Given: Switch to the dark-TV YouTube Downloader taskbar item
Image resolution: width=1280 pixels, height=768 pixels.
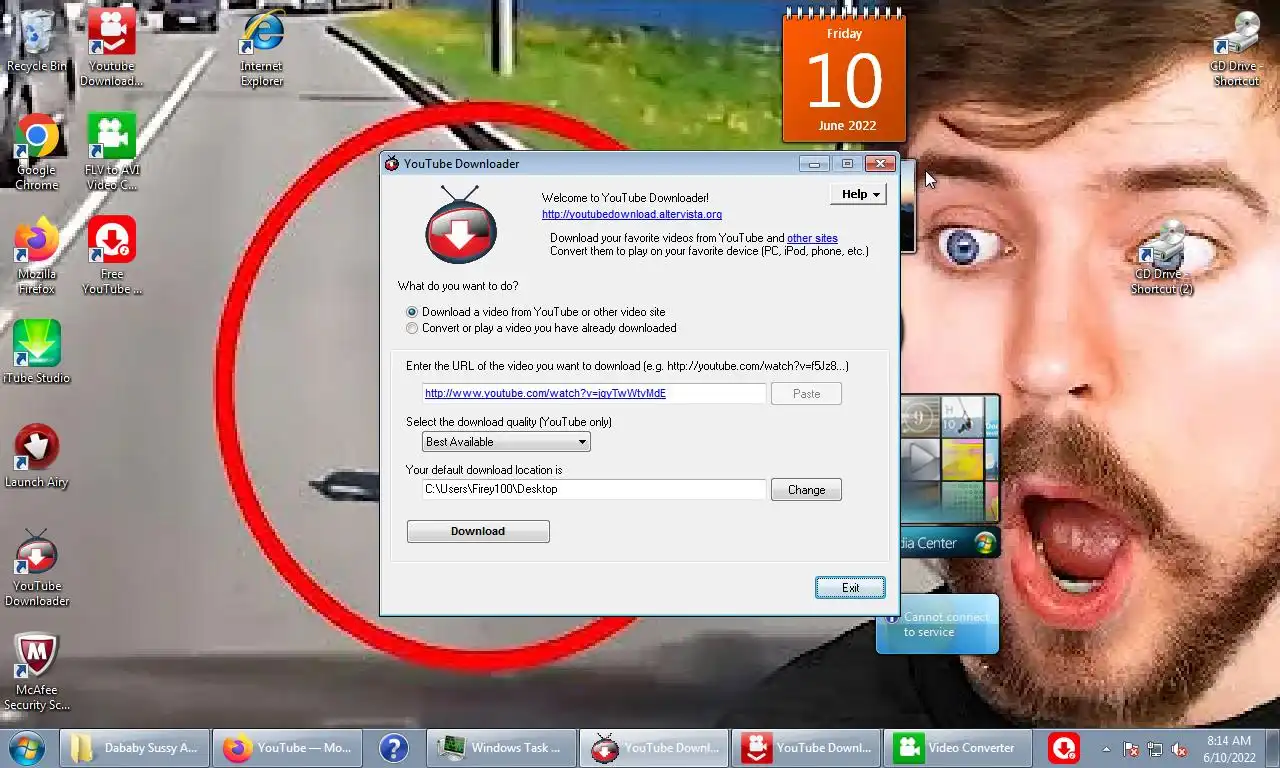Looking at the screenshot, I should [654, 748].
